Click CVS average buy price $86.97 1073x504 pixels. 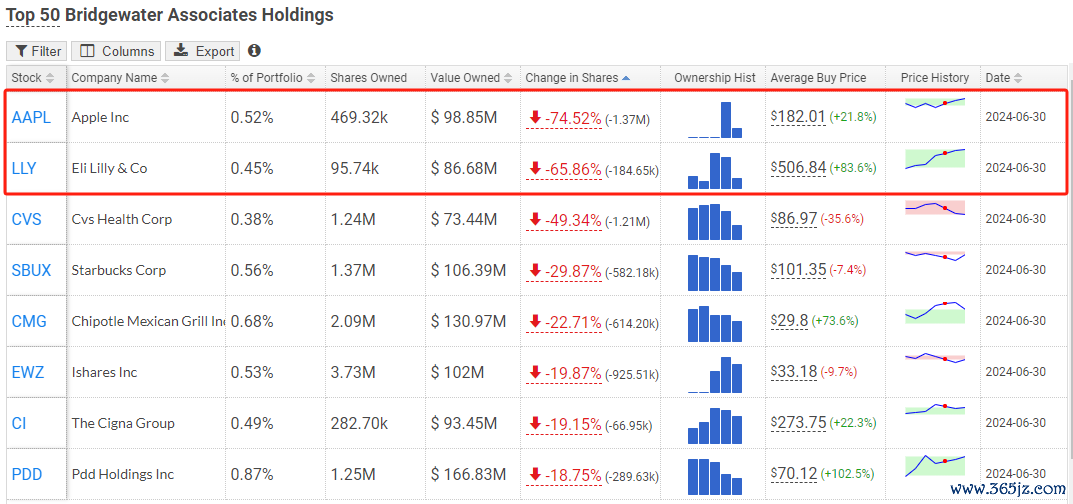tap(794, 219)
